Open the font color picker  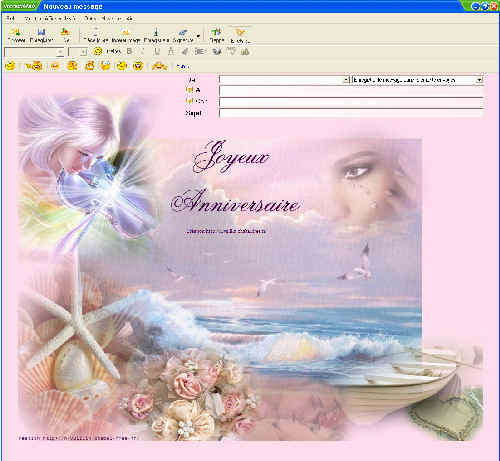[x=171, y=51]
